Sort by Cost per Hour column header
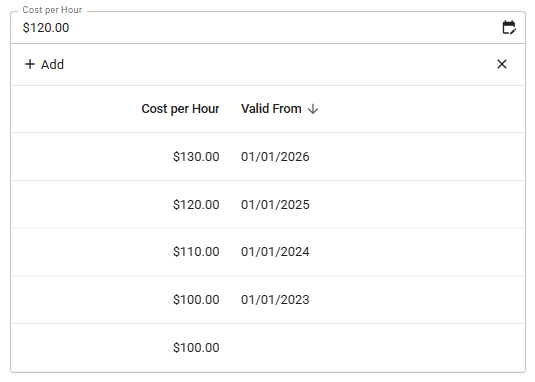Image resolution: width=535 pixels, height=382 pixels. click(x=180, y=109)
